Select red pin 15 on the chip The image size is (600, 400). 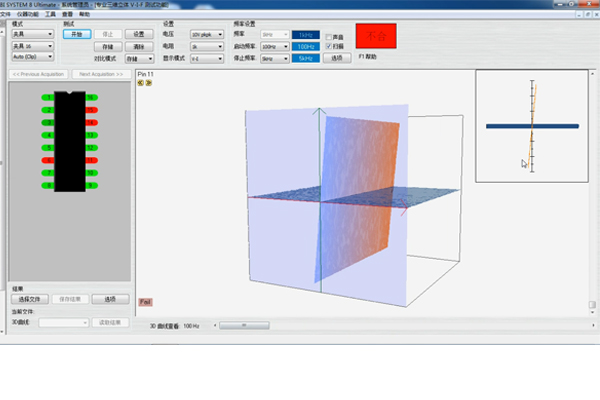[91, 109]
